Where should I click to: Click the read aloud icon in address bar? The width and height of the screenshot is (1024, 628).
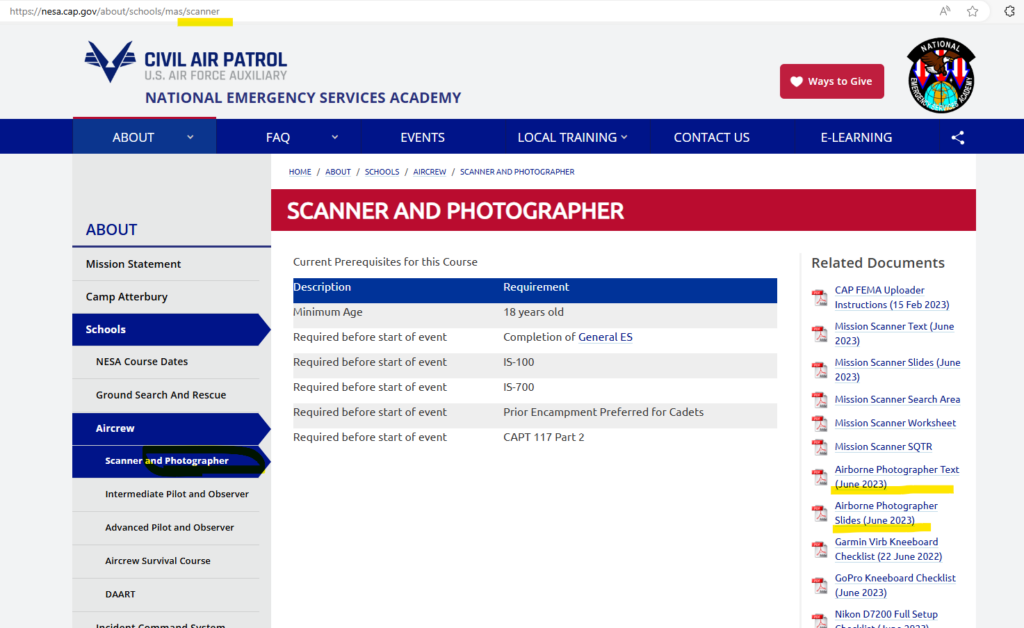pyautogui.click(x=944, y=11)
